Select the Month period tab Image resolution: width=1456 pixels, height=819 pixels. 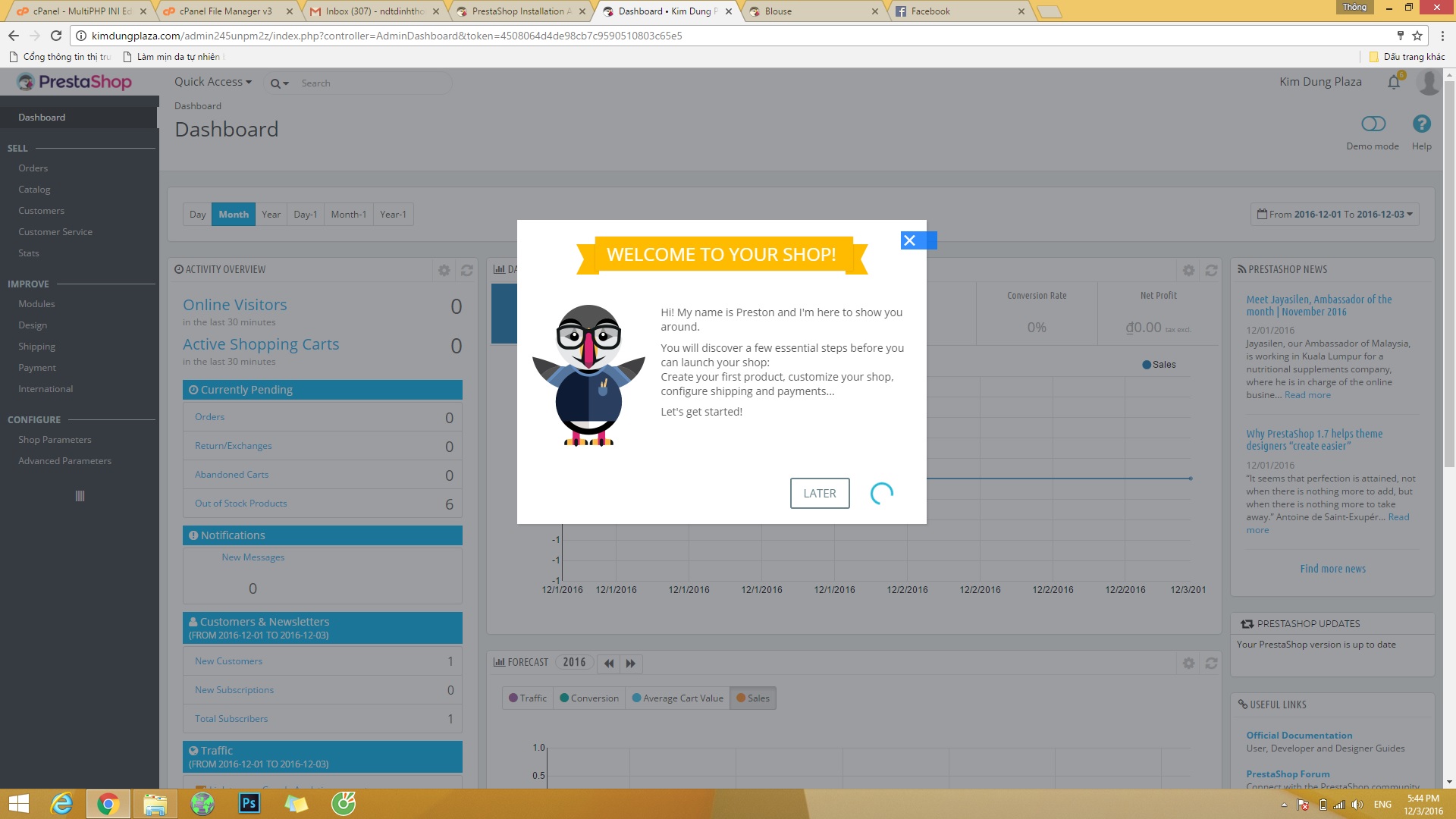pyautogui.click(x=234, y=214)
